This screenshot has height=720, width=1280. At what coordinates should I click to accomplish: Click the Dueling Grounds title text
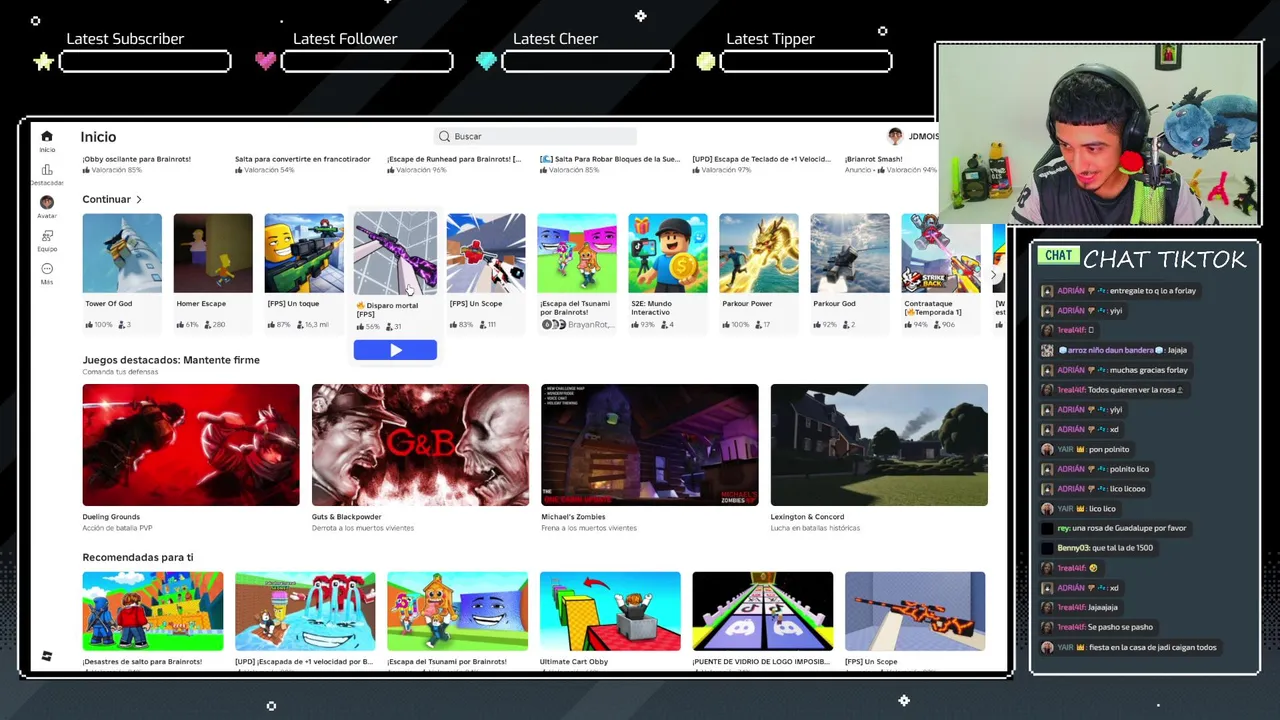click(x=111, y=517)
